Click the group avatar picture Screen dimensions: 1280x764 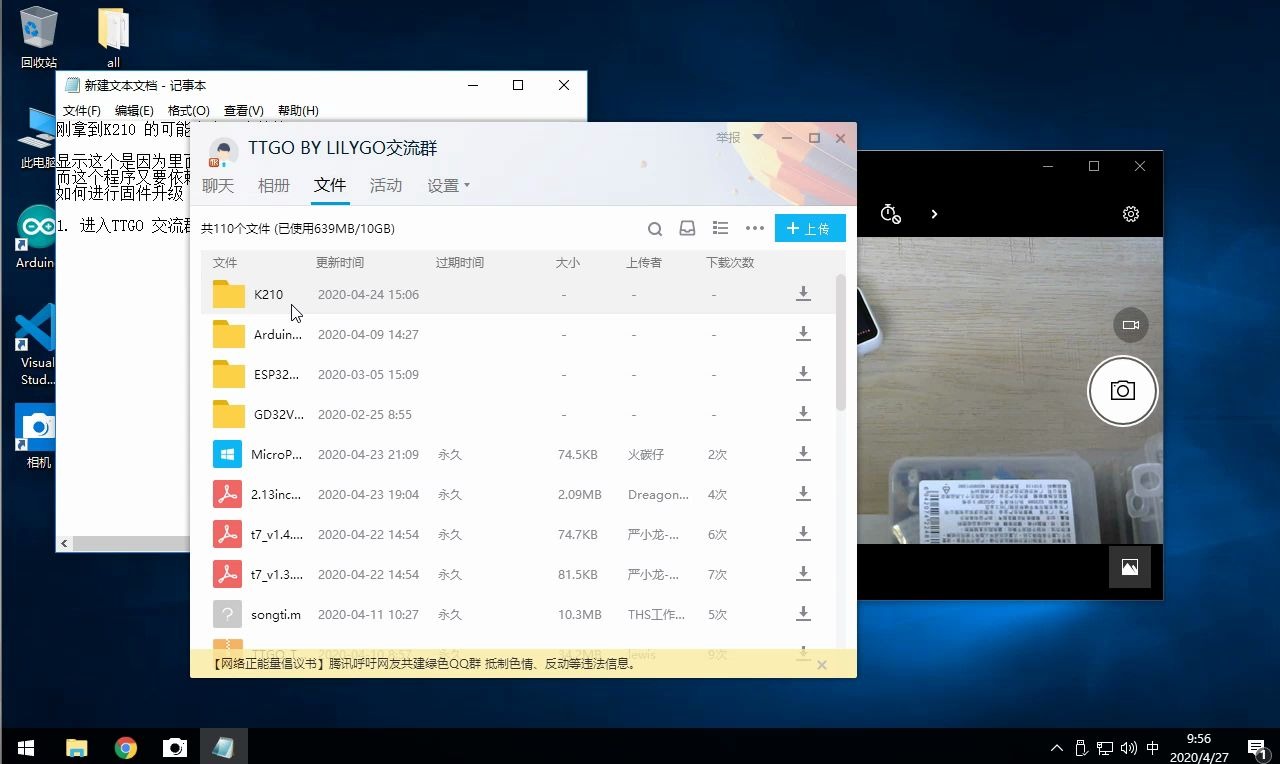click(x=223, y=152)
